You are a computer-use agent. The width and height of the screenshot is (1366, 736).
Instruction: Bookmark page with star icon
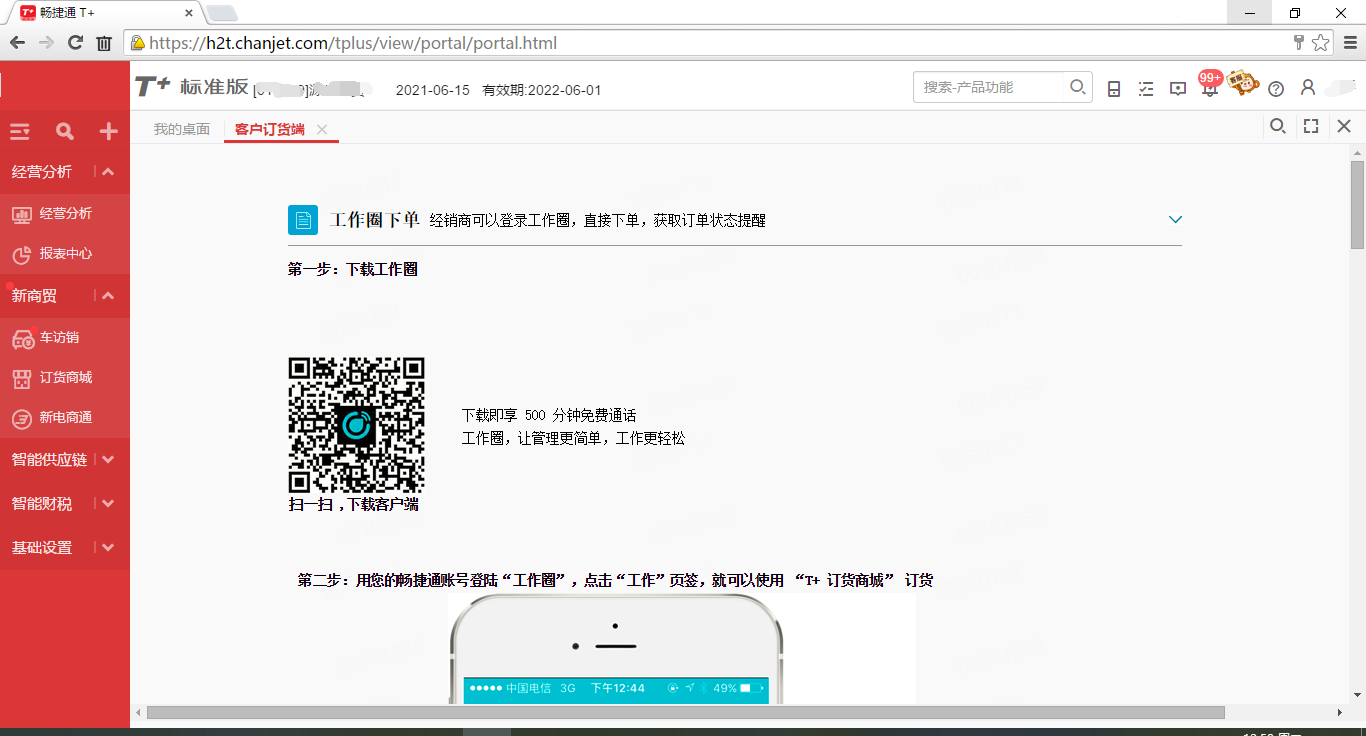click(x=1320, y=43)
